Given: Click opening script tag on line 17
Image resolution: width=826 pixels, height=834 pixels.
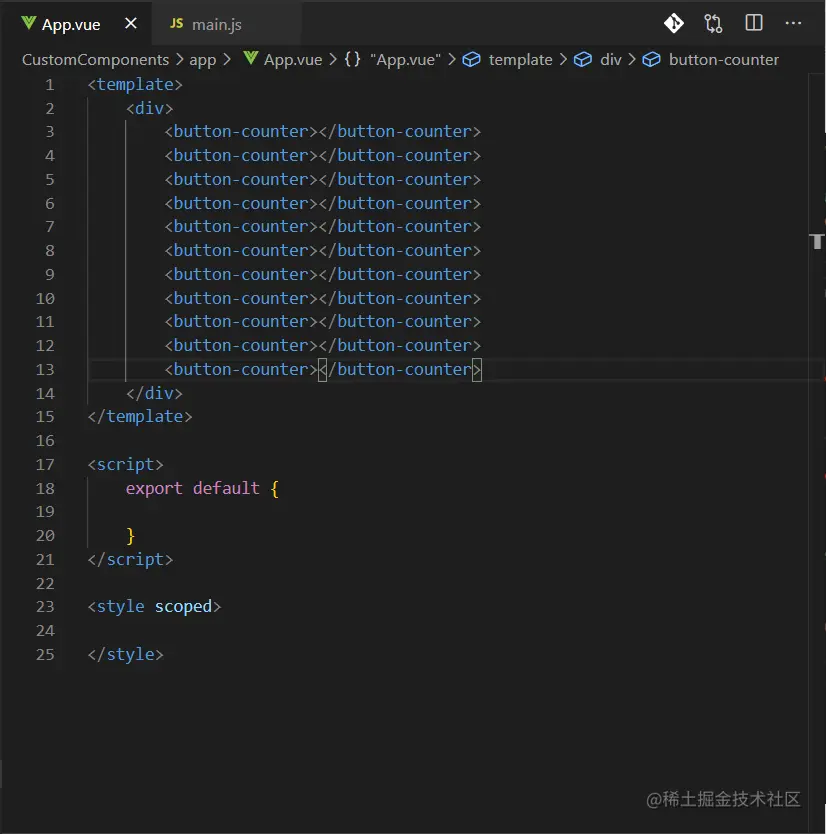Looking at the screenshot, I should [126, 464].
